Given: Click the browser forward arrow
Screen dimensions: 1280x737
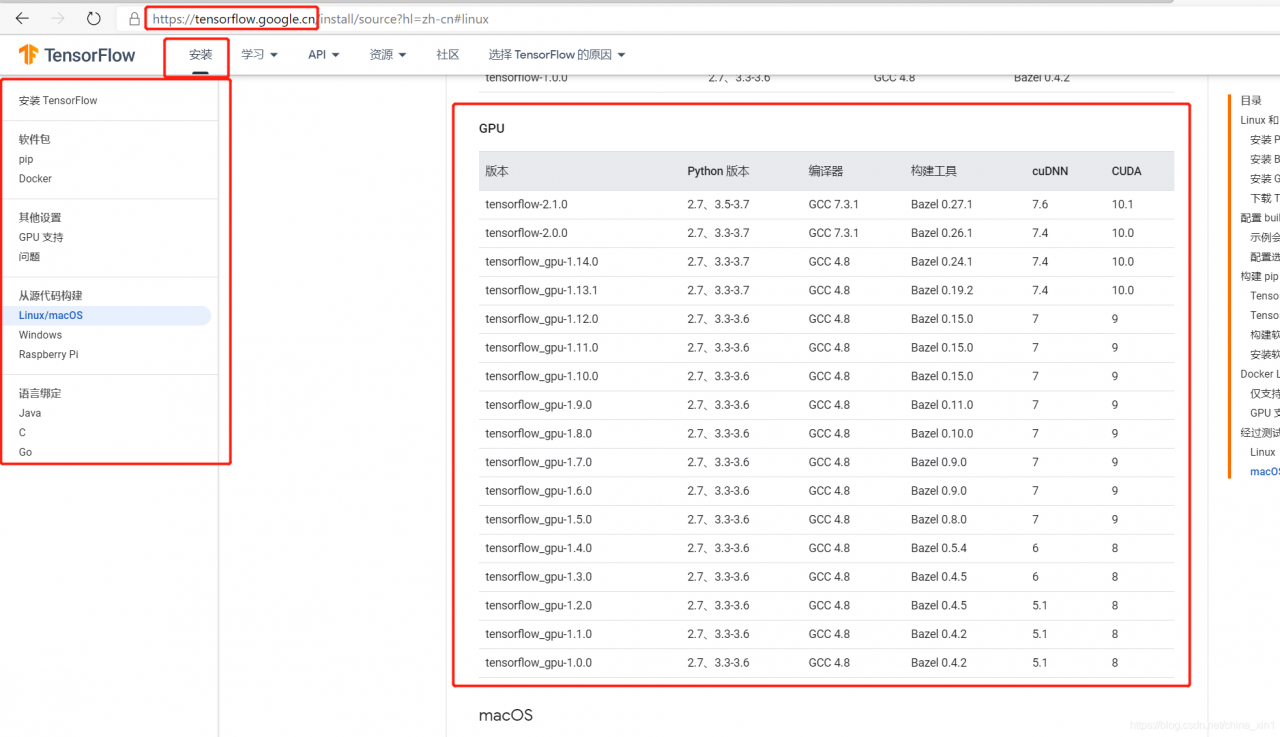Looking at the screenshot, I should 58,18.
